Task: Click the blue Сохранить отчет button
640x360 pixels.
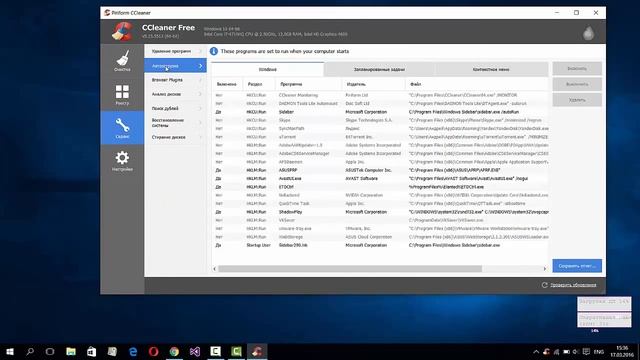Action: (577, 266)
